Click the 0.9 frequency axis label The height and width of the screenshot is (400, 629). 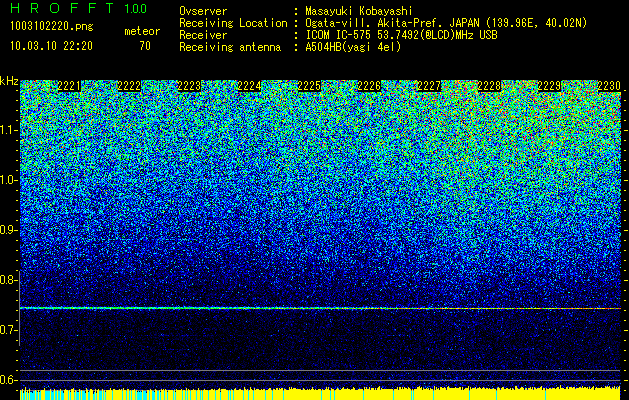tap(8, 230)
